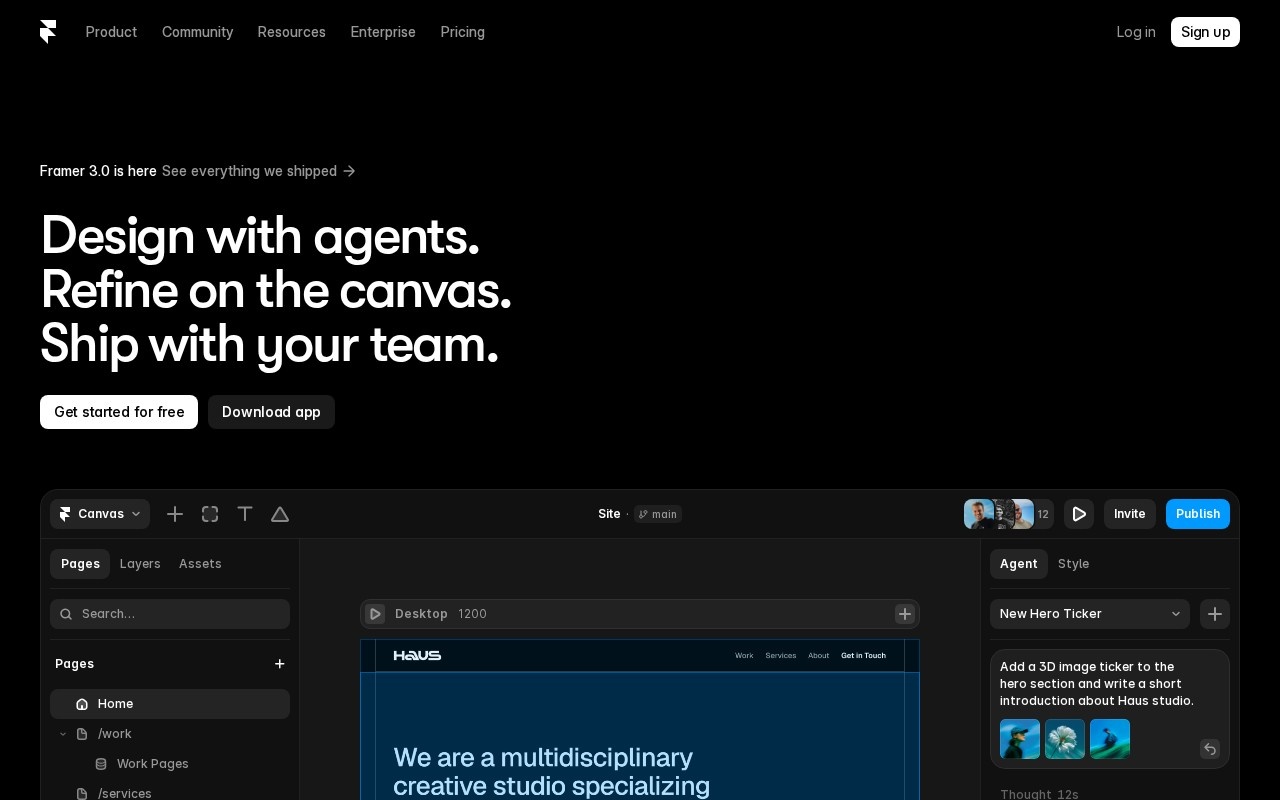1280x800 pixels.
Task: Switch to the Pages tab
Action: click(80, 564)
